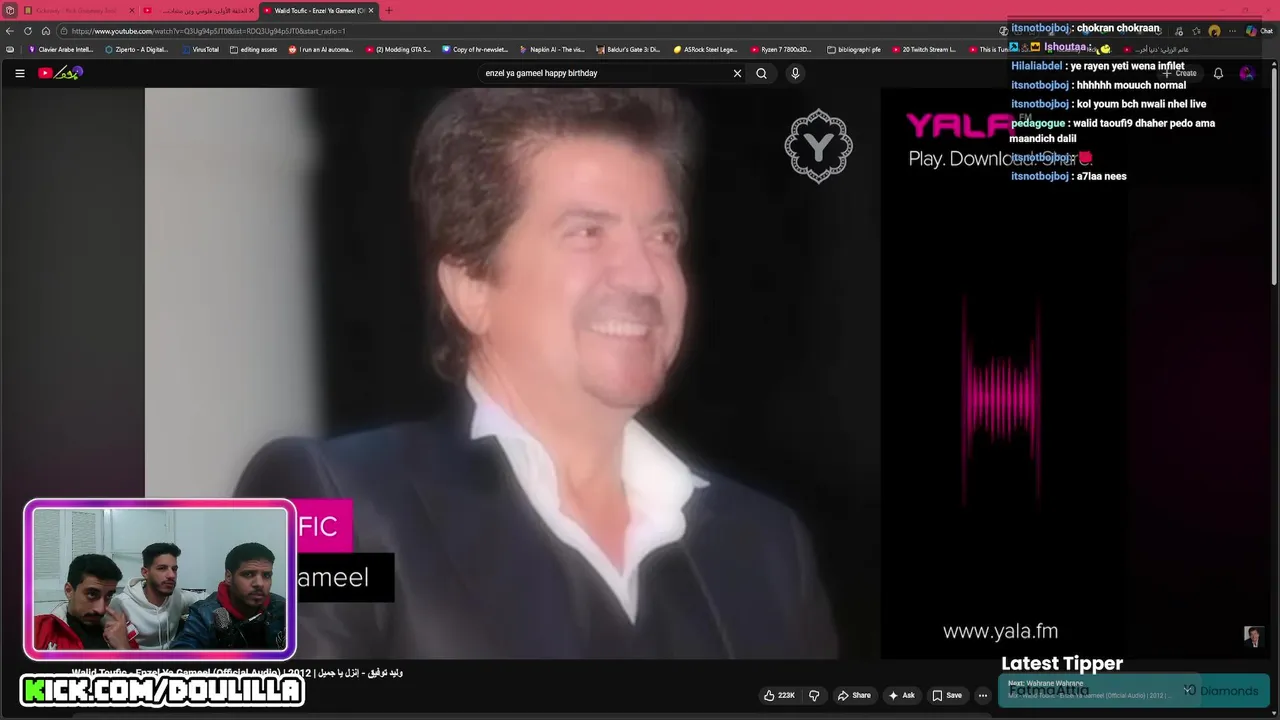Open the browser profile avatar
The image size is (1280, 720).
tap(1214, 31)
